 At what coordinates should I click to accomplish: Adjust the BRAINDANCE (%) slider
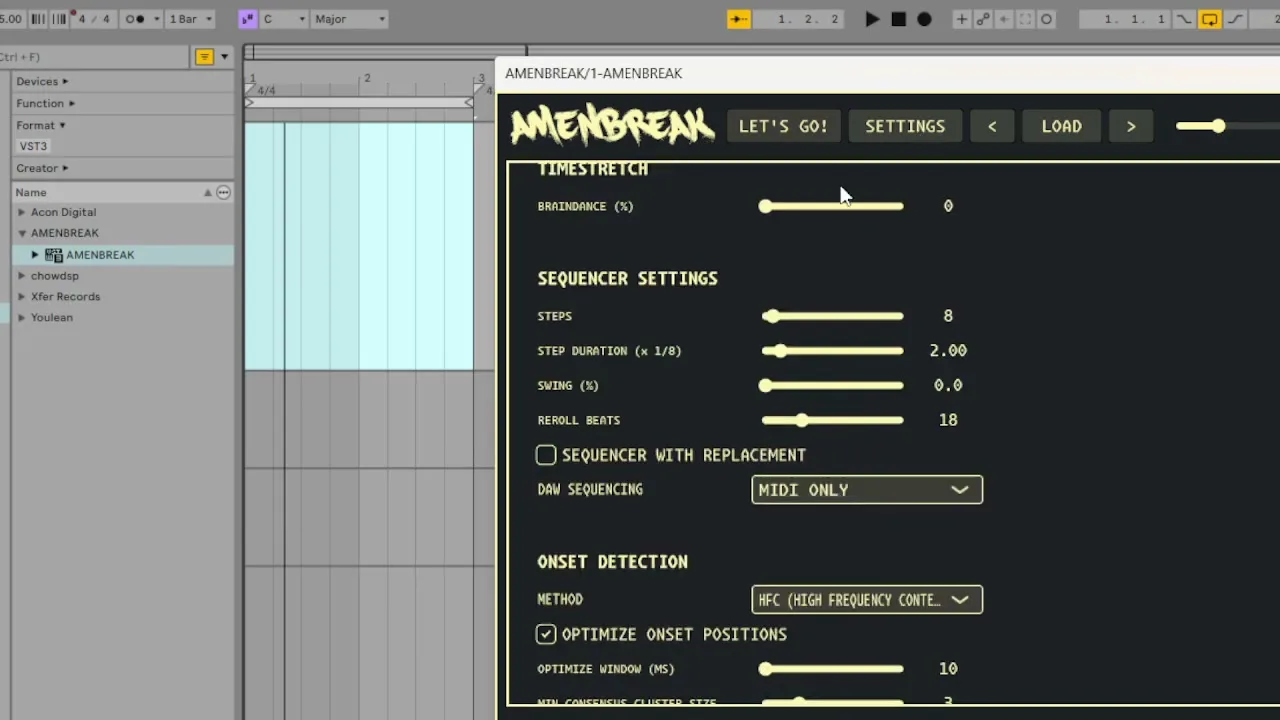point(832,206)
